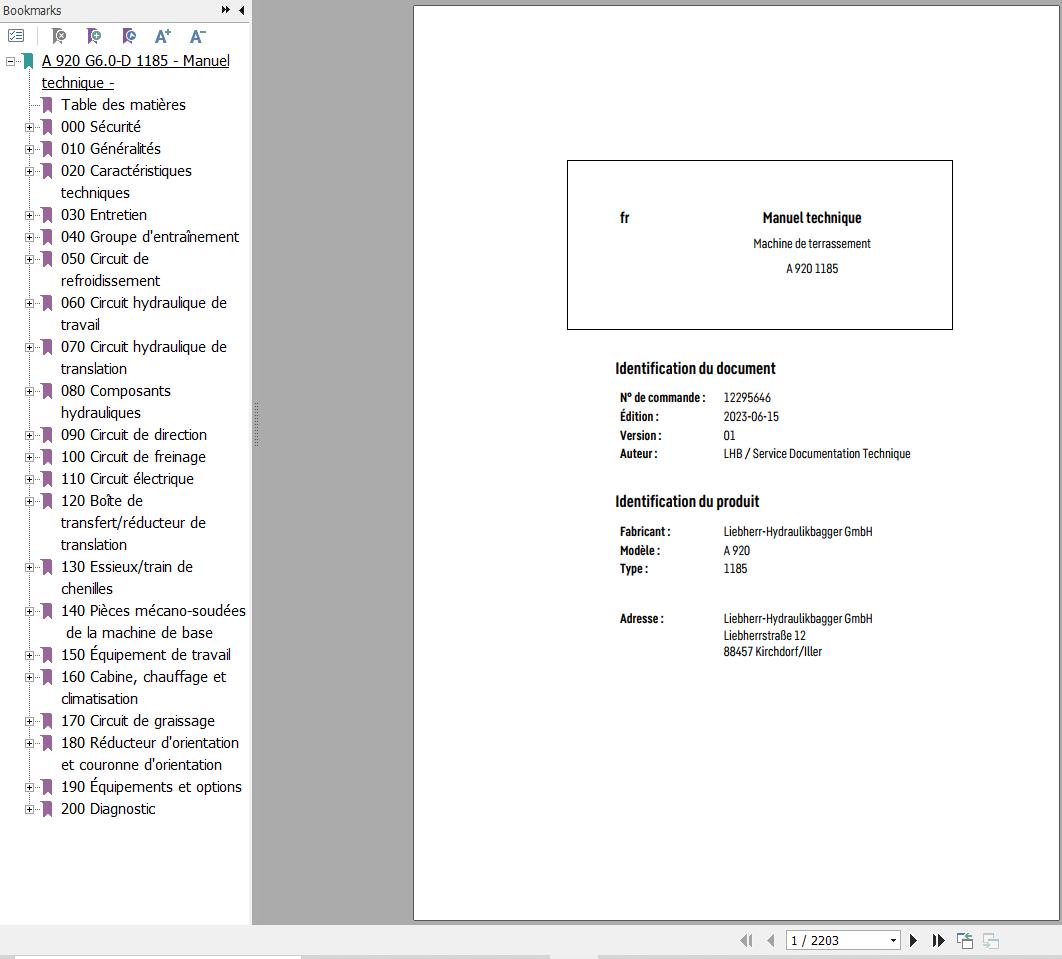Image resolution: width=1062 pixels, height=959 pixels.
Task: Select 070 Circuit hydraulique de translation
Action: [x=144, y=358]
